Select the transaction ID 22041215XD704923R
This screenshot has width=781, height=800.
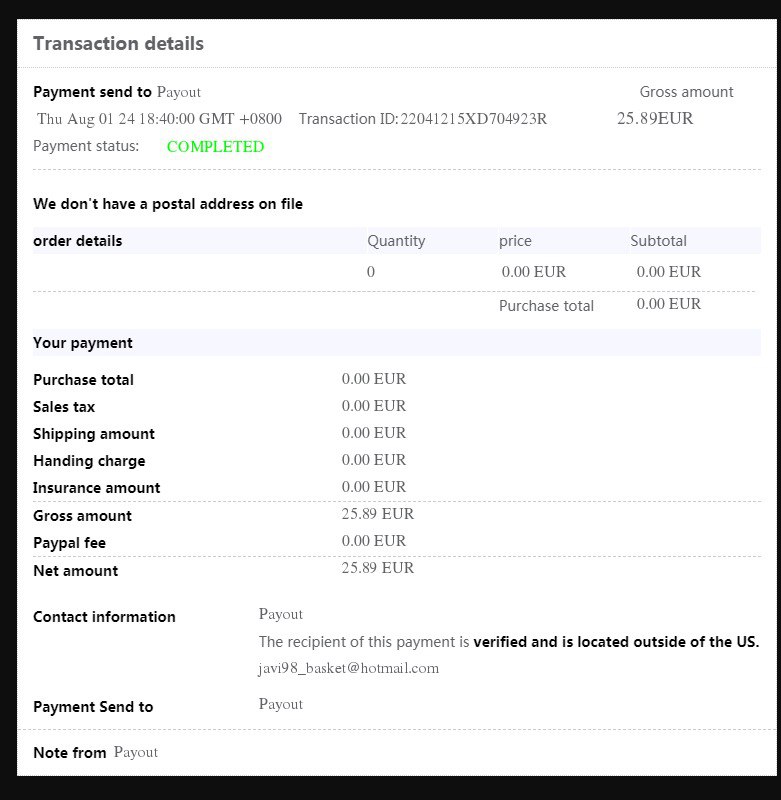pos(473,119)
